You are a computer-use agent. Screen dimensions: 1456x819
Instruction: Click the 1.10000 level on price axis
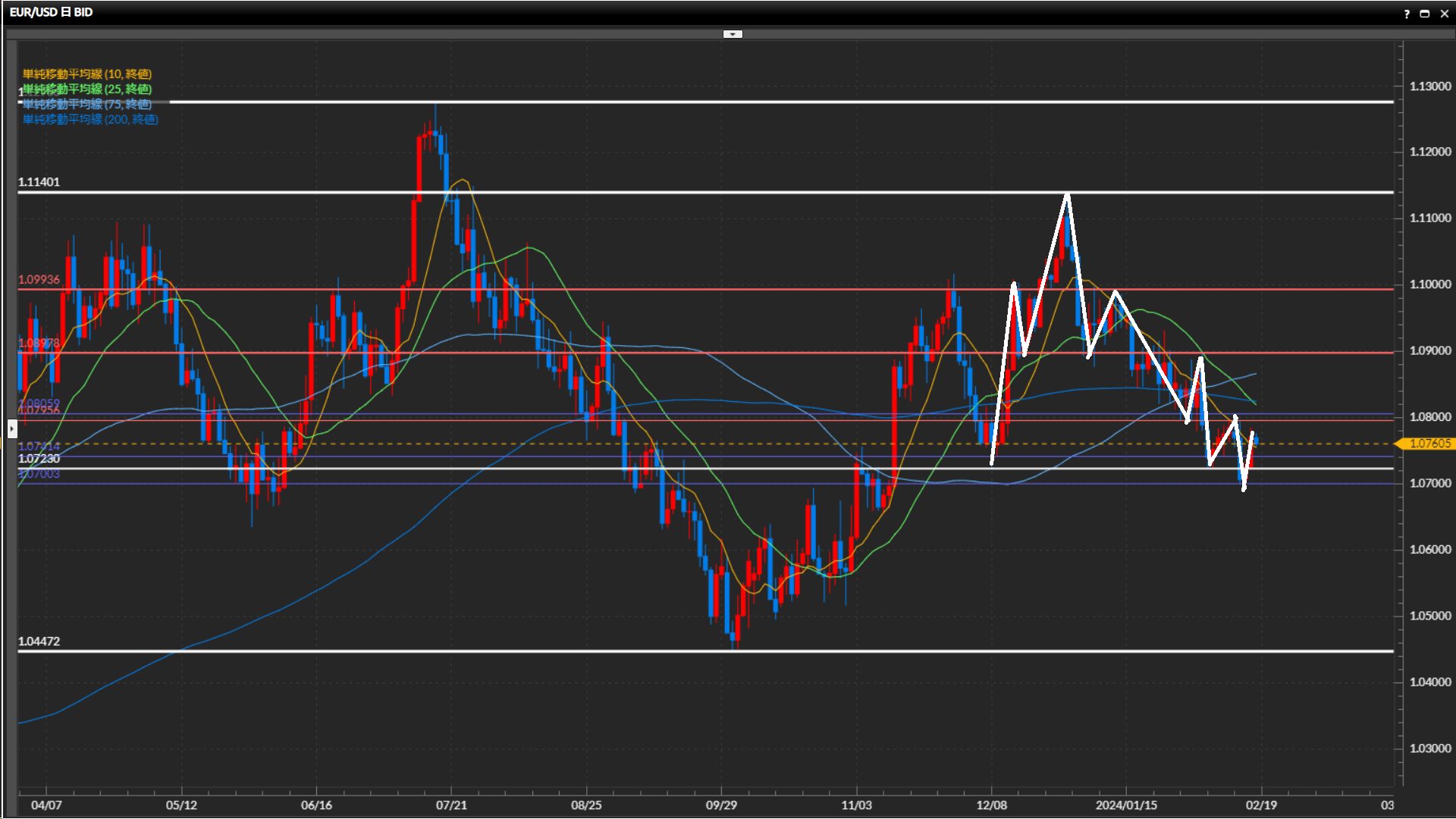click(x=1429, y=284)
